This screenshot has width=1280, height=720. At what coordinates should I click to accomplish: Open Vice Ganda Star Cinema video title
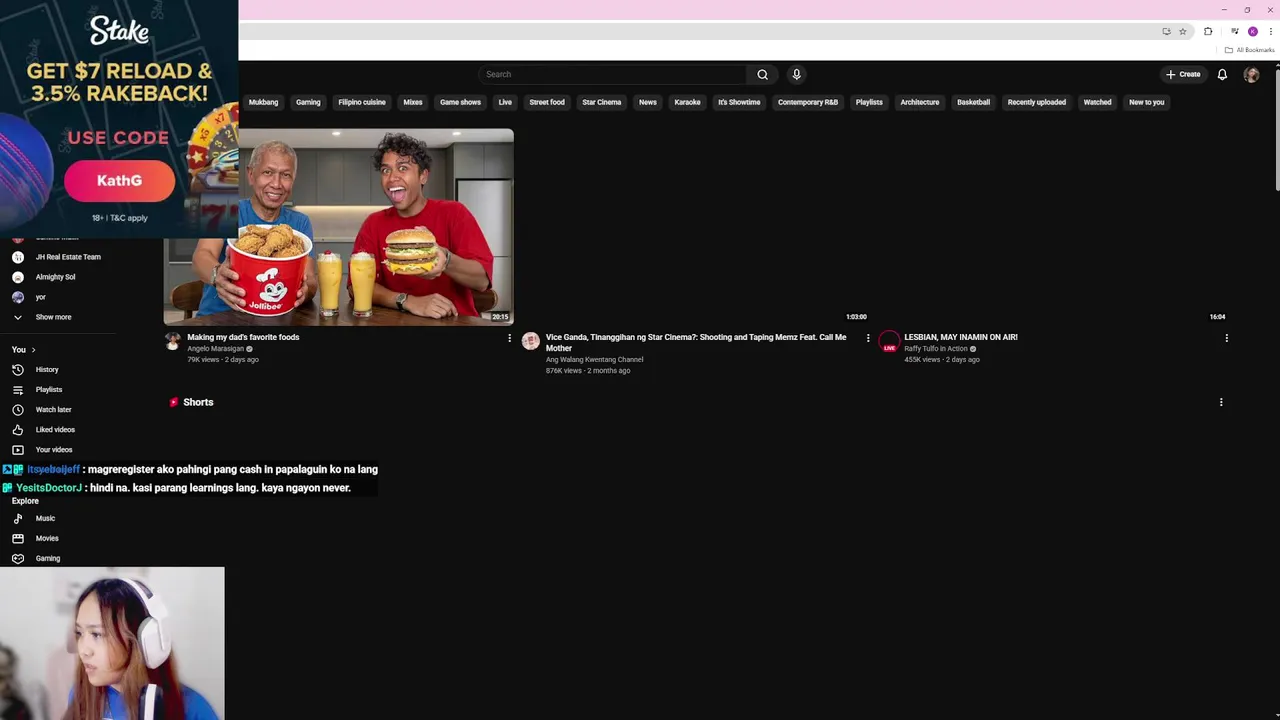(696, 342)
